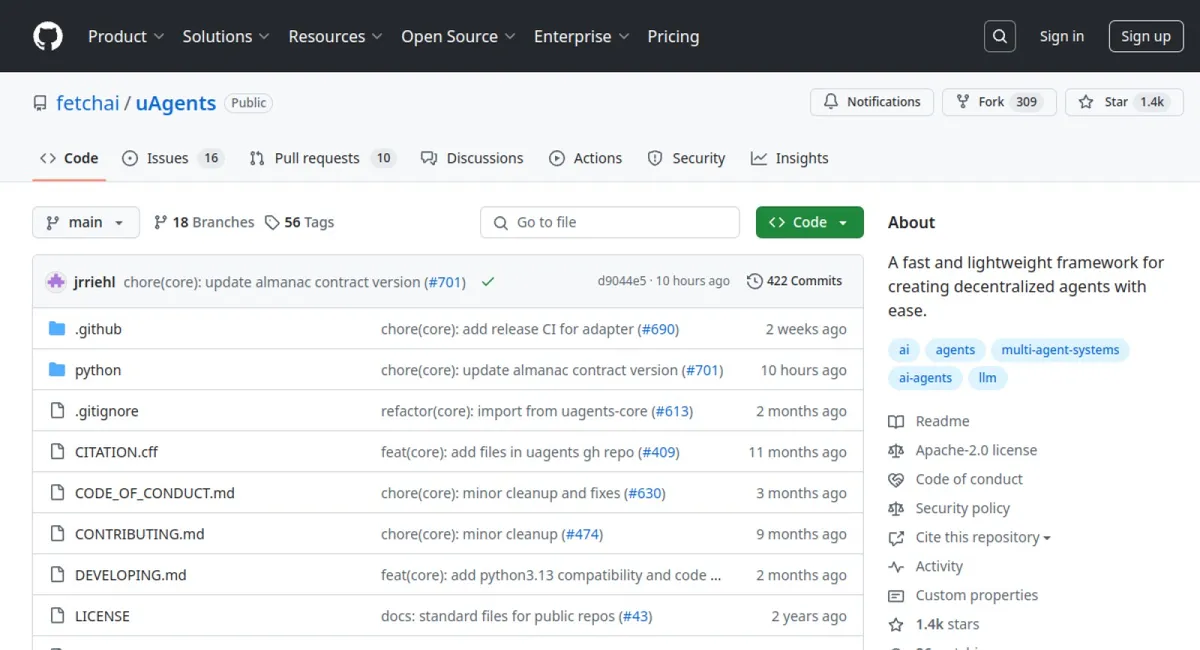The width and height of the screenshot is (1200, 650).
Task: Click the green commit status checkmark
Action: coord(488,282)
